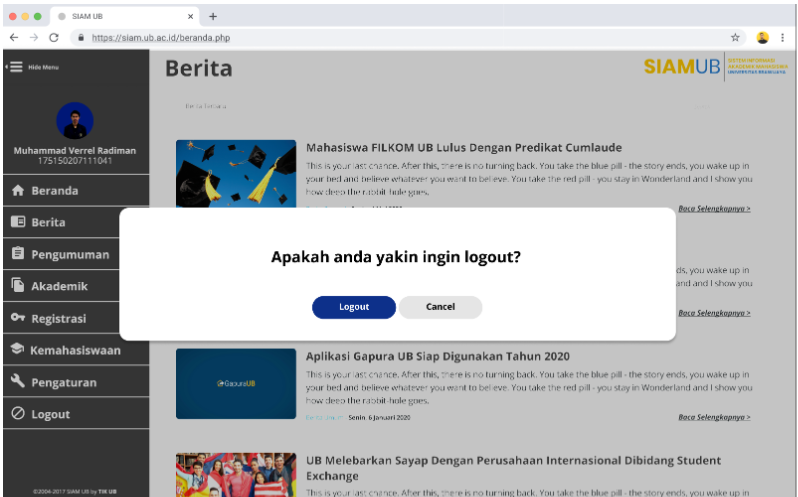The width and height of the screenshot is (798, 497).
Task: Open Registrasi via the key icon
Action: pyautogui.click(x=18, y=317)
